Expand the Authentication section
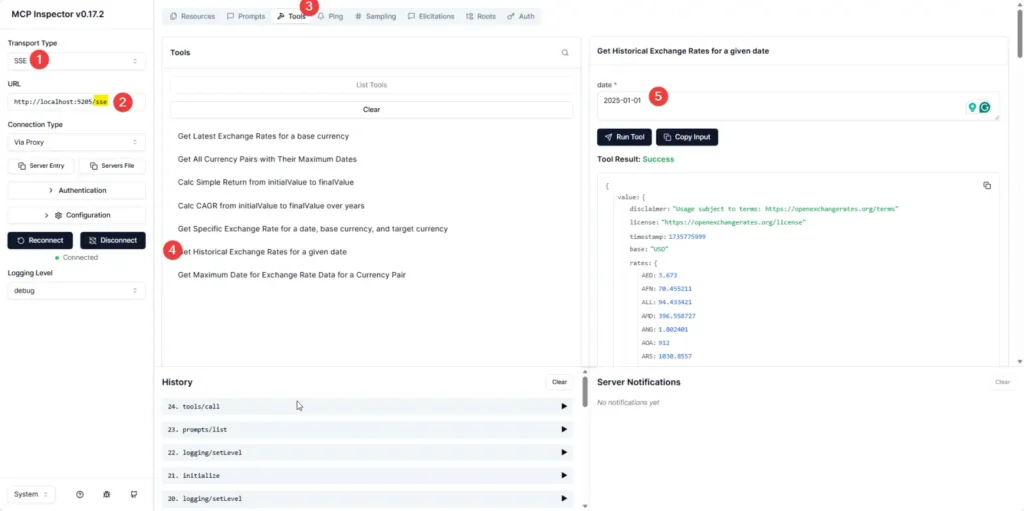This screenshot has height=511, width=1024. (x=76, y=190)
